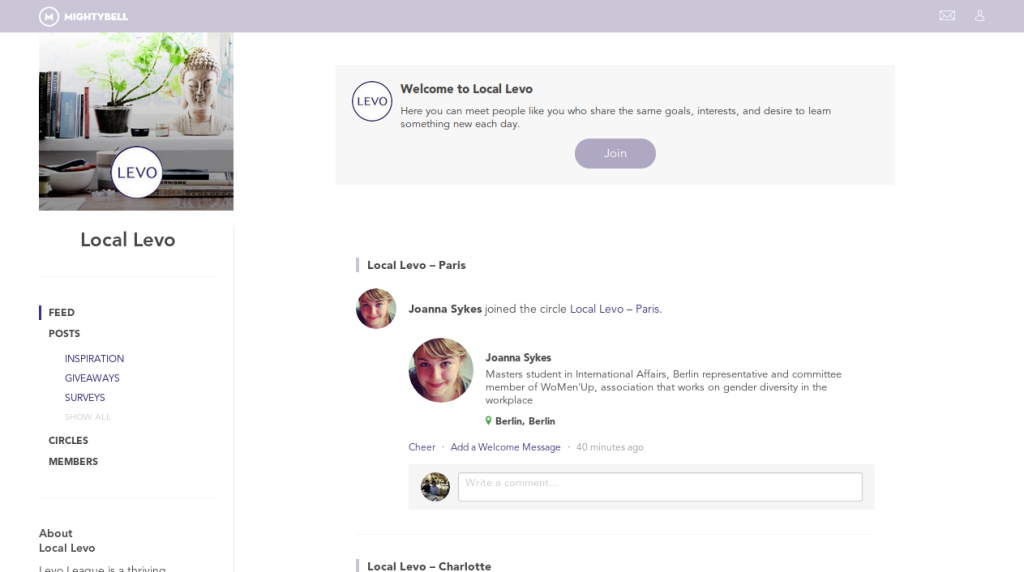Filter posts by Surveys
Image resolution: width=1024 pixels, height=572 pixels.
tap(85, 398)
